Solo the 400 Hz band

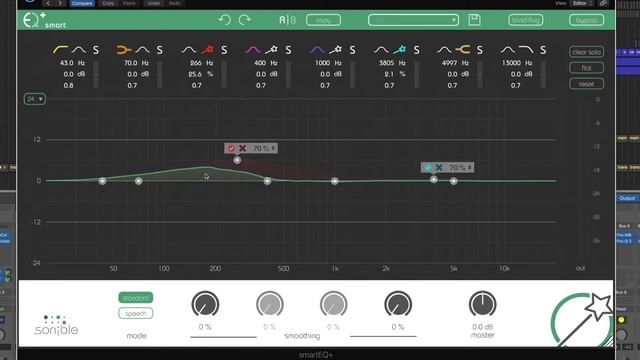288,50
